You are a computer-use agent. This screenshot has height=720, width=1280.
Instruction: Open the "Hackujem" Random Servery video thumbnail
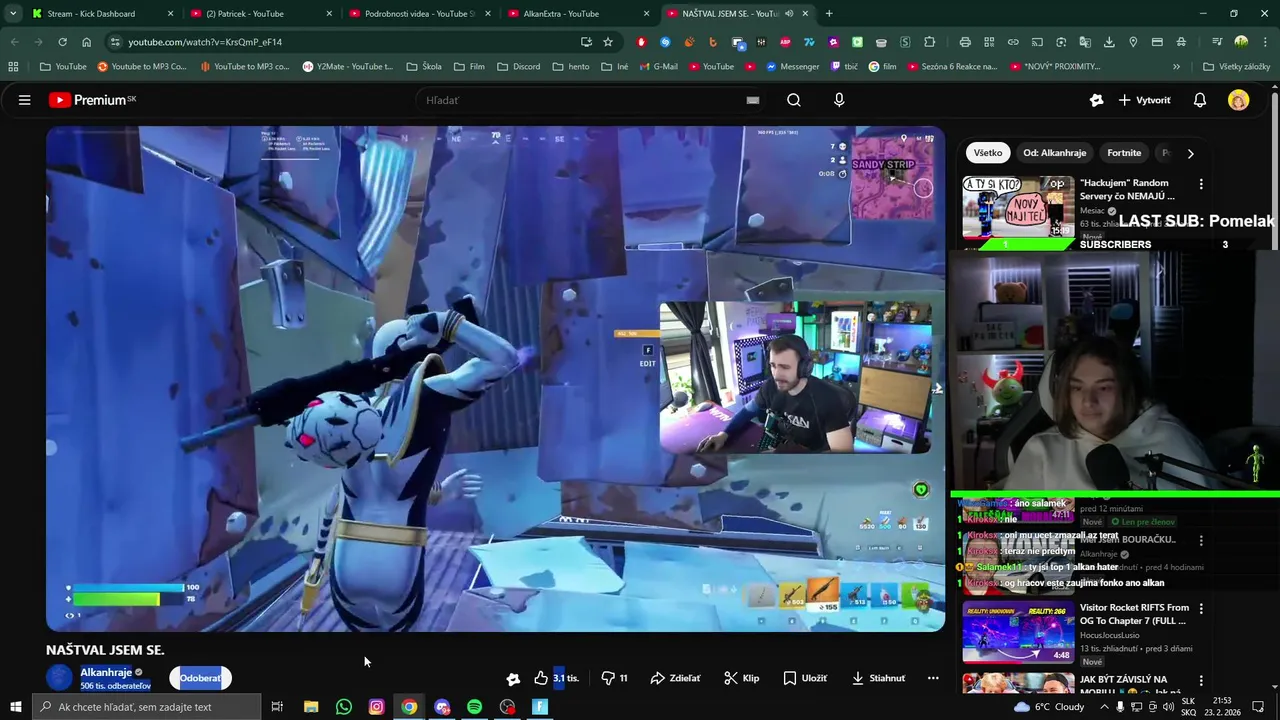coord(1018,207)
